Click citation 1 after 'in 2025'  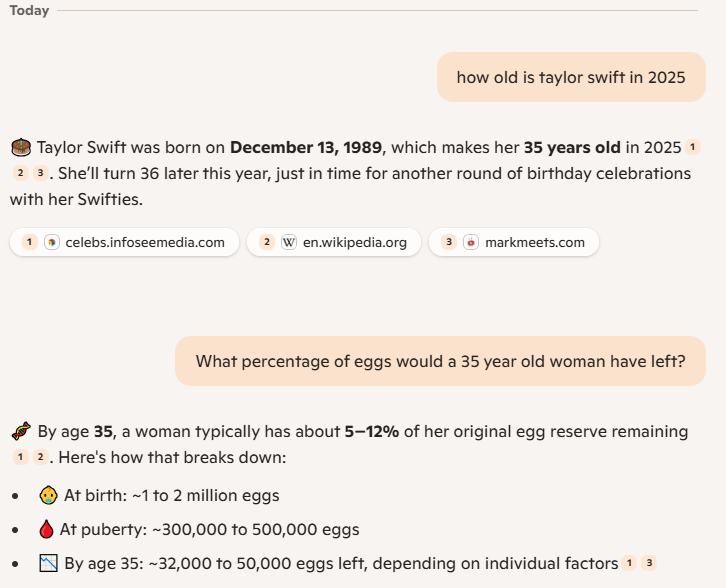tap(693, 147)
